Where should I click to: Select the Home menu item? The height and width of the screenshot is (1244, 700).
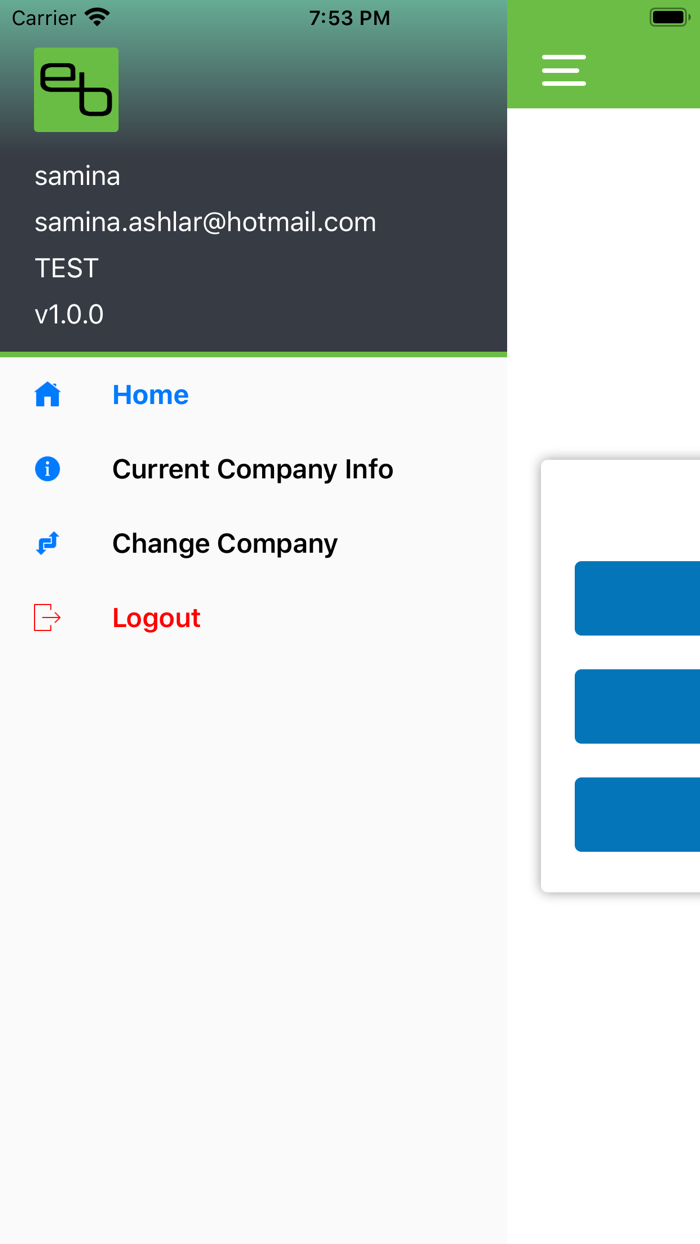pos(150,395)
